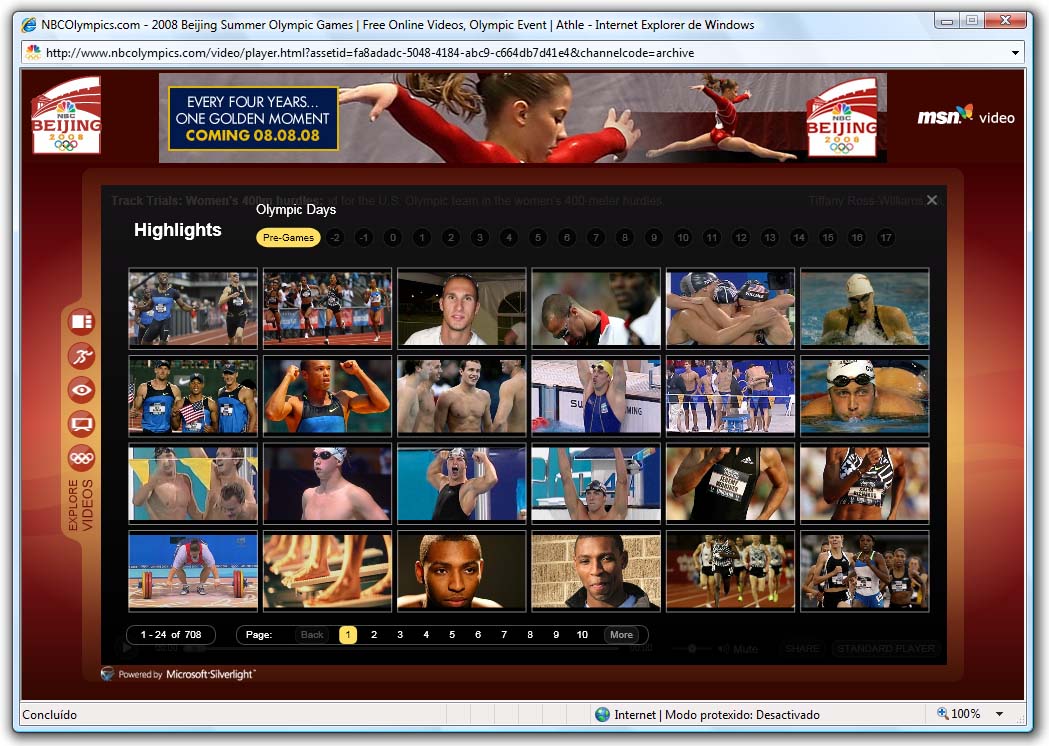Go to page 5 of highlights
This screenshot has width=1049, height=746.
pyautogui.click(x=452, y=634)
